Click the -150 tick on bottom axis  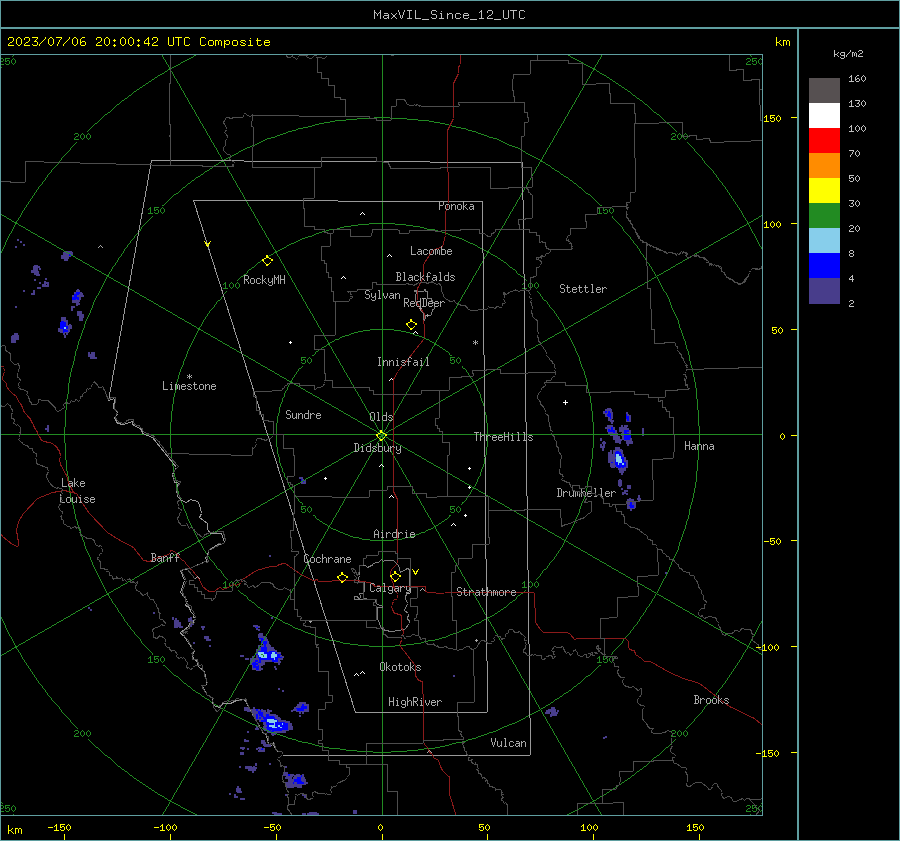click(59, 827)
